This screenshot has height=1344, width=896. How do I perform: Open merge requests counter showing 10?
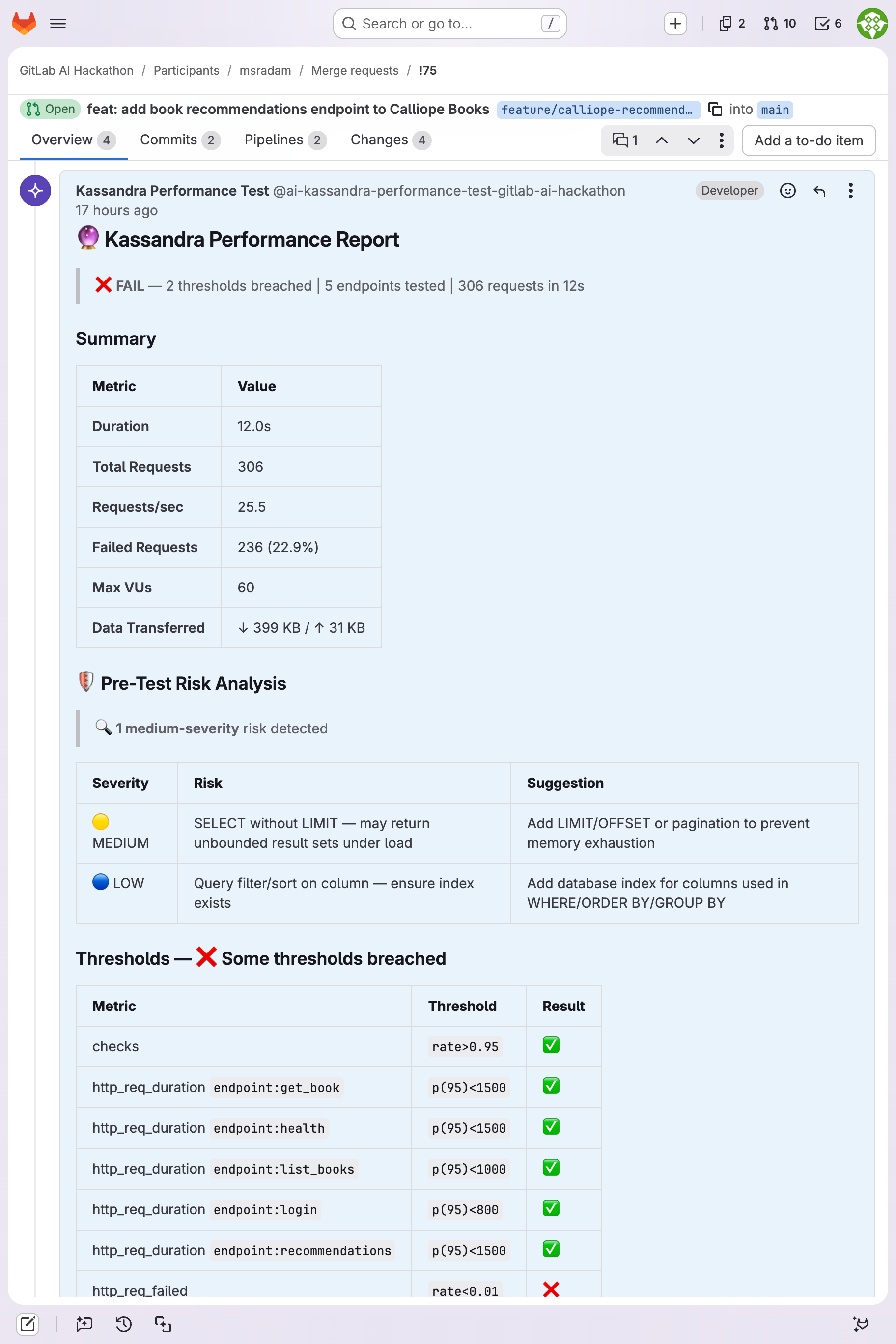pos(780,24)
